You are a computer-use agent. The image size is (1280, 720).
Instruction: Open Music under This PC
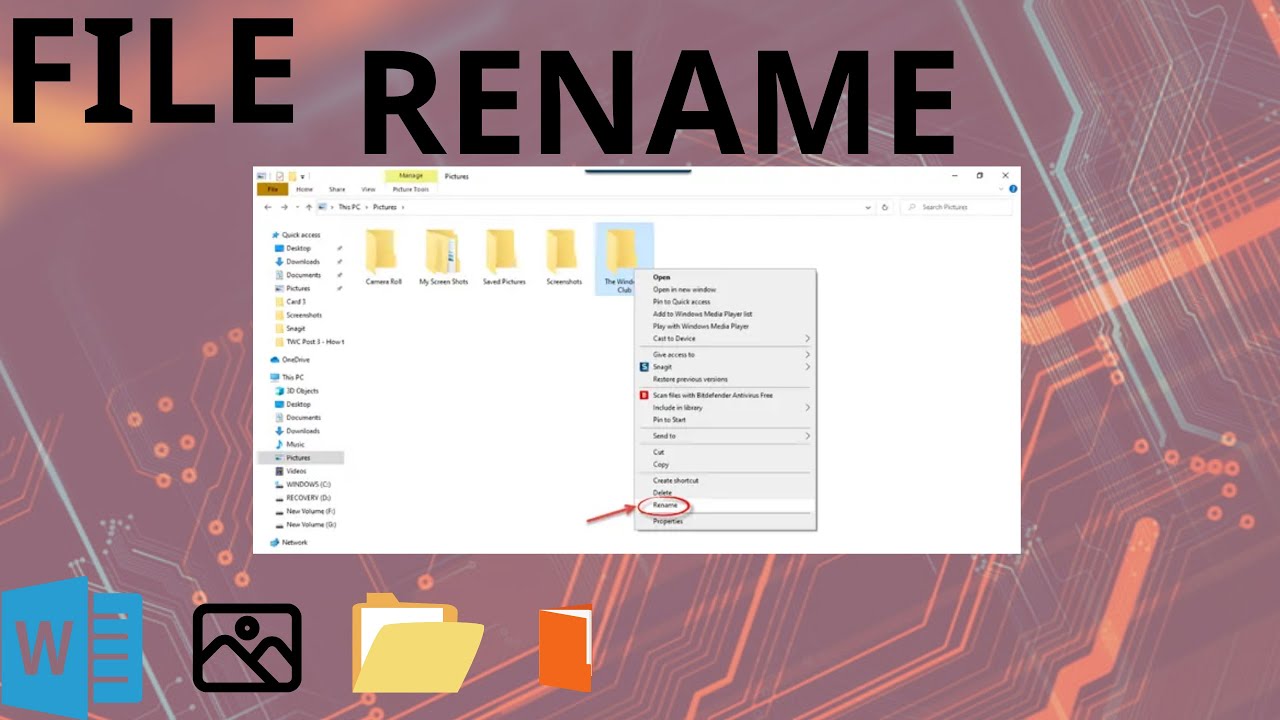[290, 444]
